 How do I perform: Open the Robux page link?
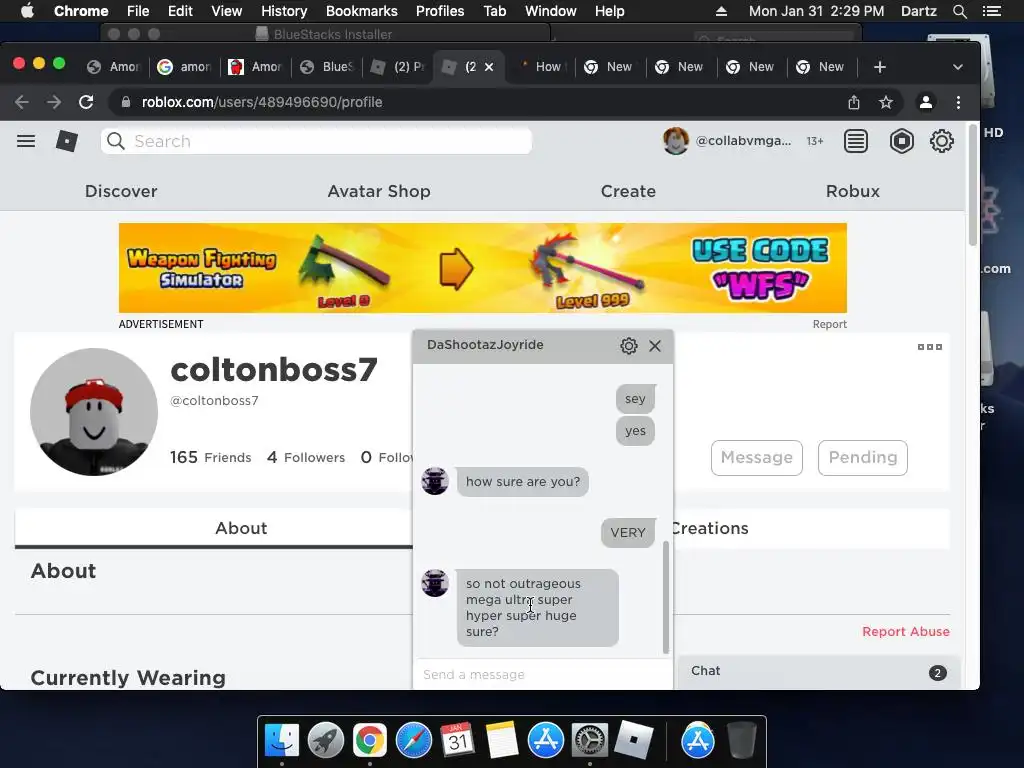coord(852,191)
